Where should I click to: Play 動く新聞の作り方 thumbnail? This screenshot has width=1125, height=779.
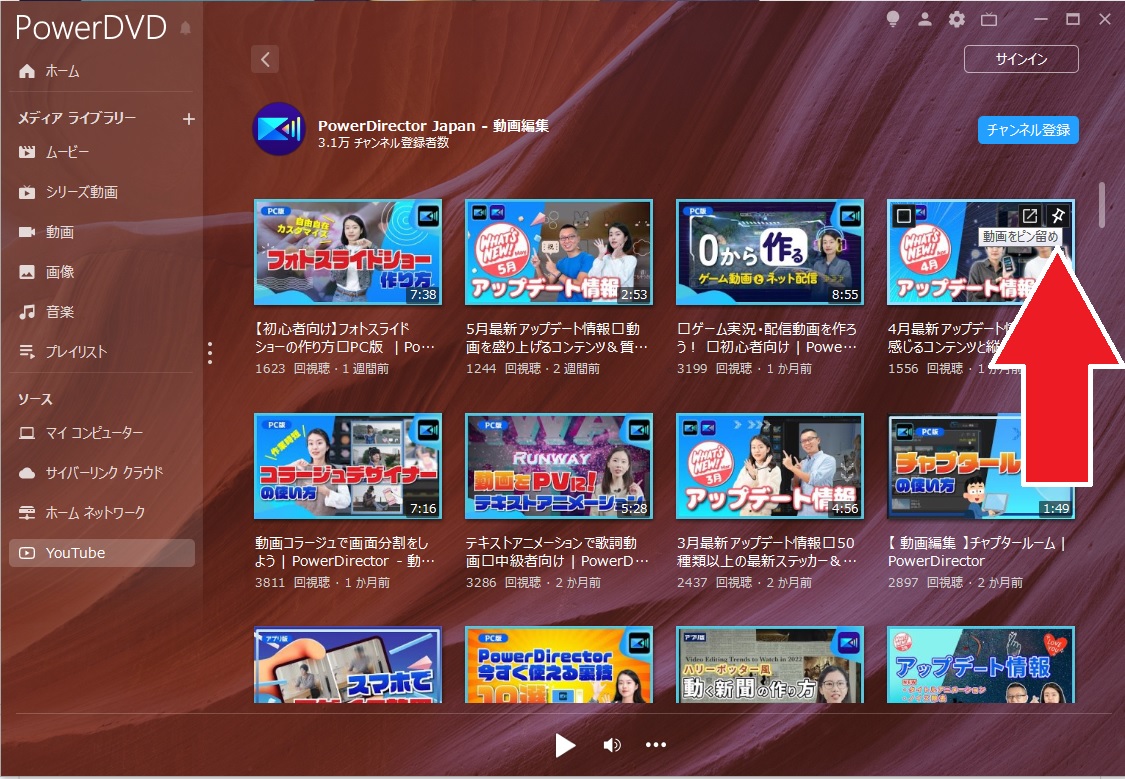tap(770, 664)
